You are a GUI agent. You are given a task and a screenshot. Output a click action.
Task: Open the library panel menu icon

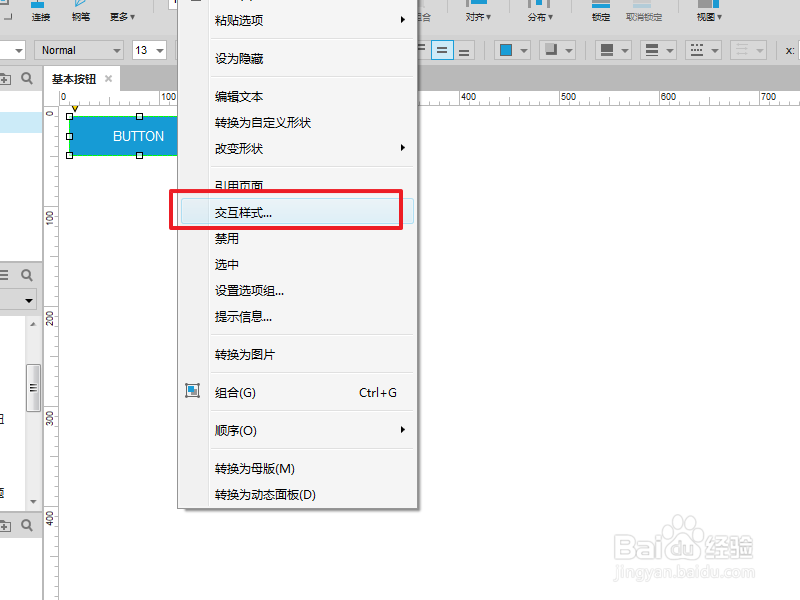tap(4, 275)
